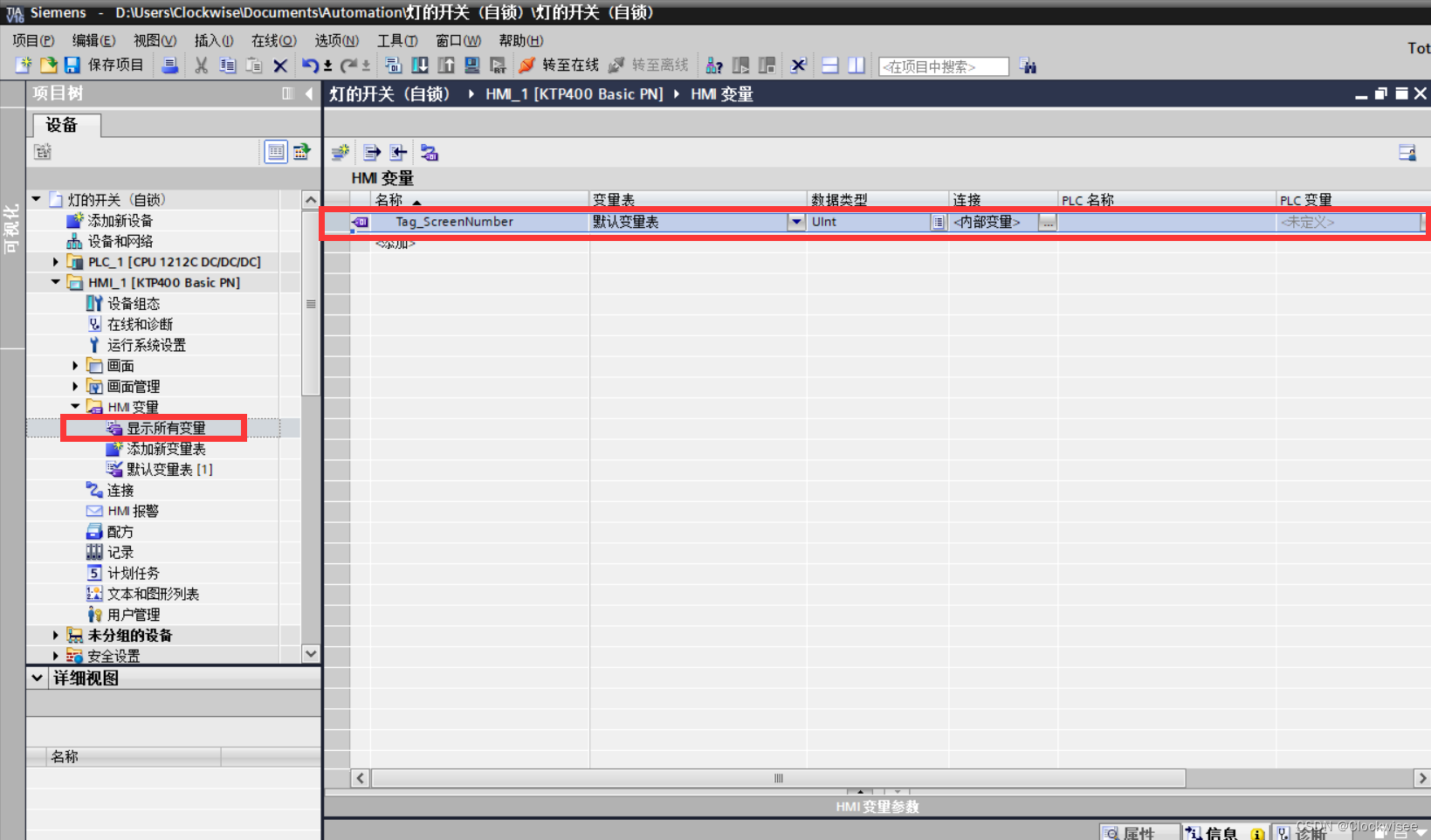1431x840 pixels.
Task: Select HMI 报警 tree item
Action: [123, 511]
